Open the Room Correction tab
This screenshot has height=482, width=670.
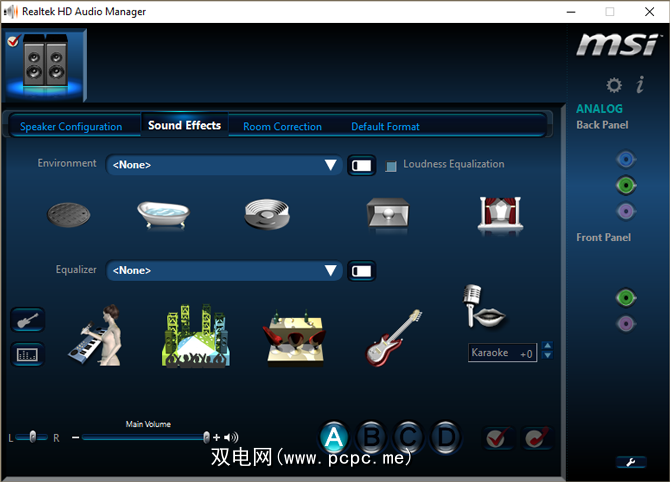click(282, 126)
